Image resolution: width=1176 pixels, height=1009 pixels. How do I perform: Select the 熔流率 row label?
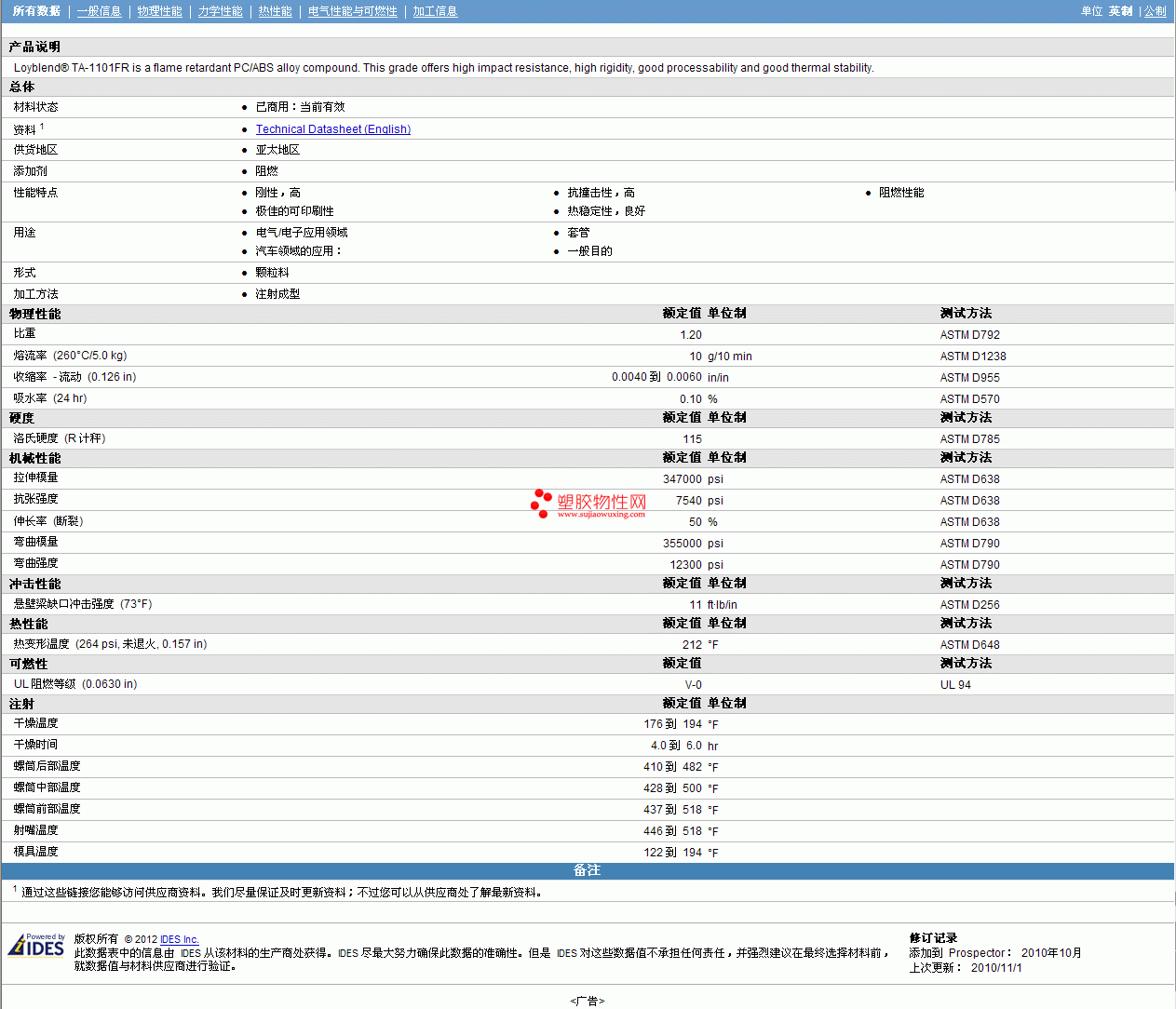click(70, 356)
